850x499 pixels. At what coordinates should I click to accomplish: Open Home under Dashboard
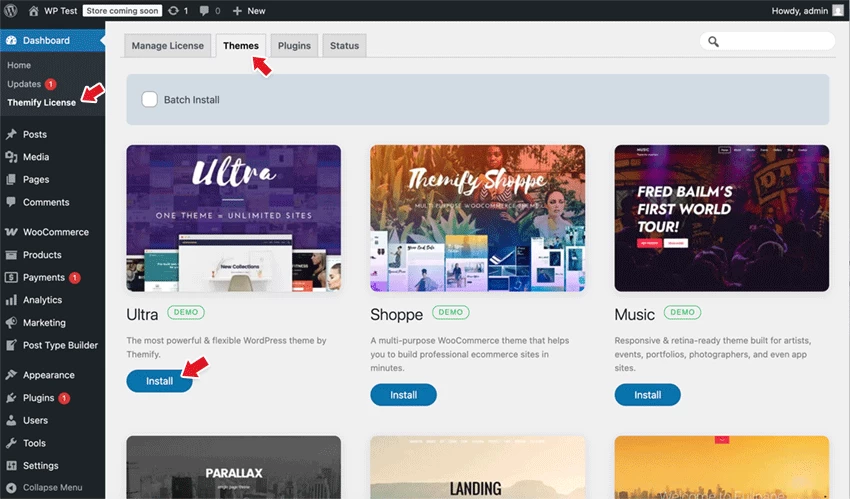tap(19, 65)
